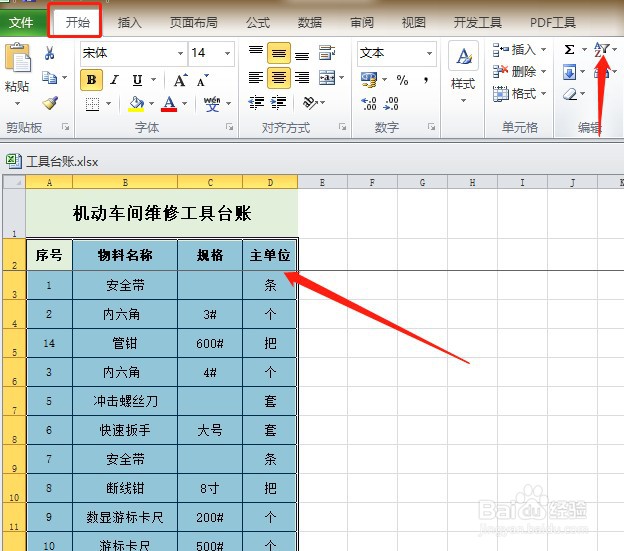The image size is (624, 551).
Task: Increase decimal places
Action: (369, 103)
